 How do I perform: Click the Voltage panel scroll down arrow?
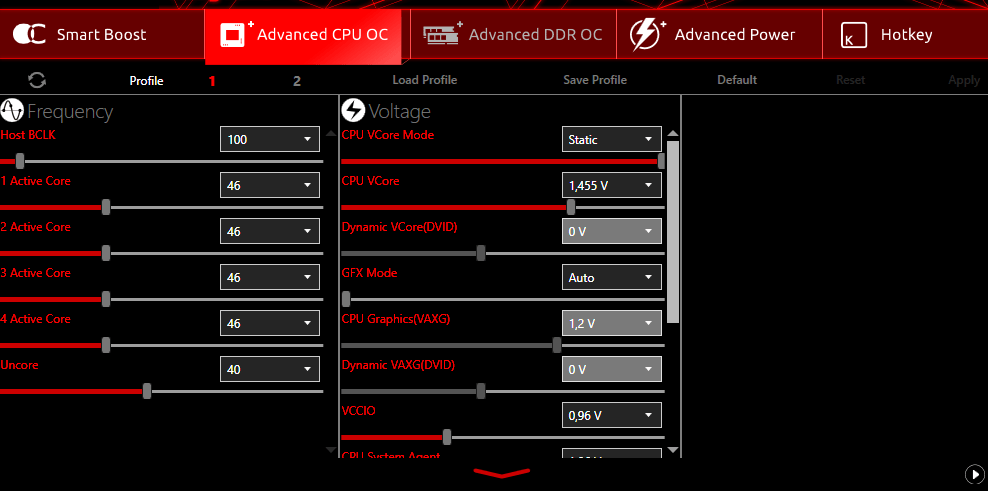[x=672, y=450]
